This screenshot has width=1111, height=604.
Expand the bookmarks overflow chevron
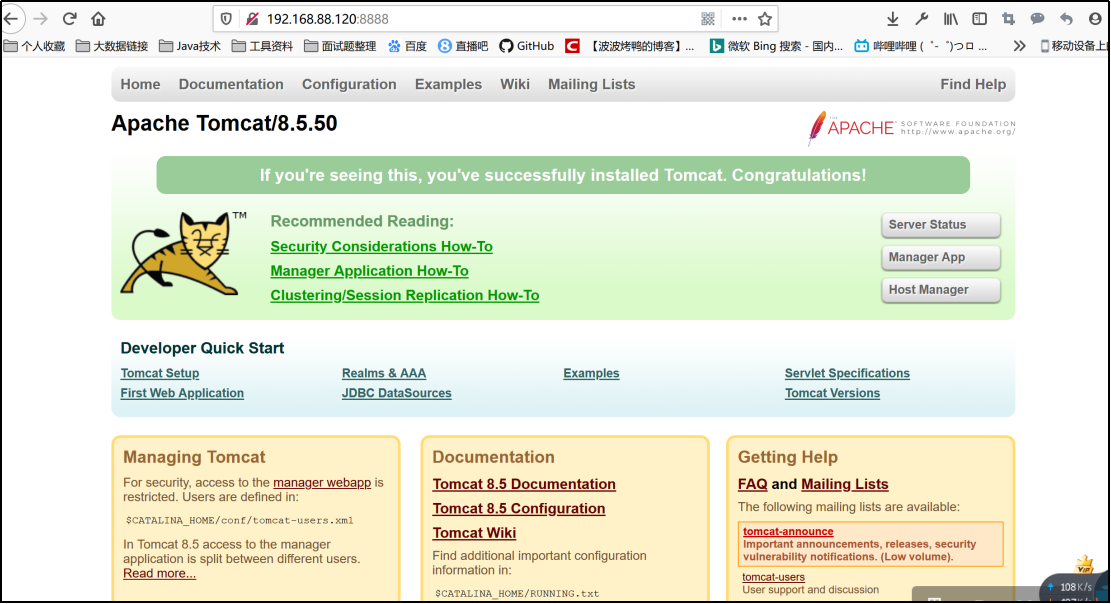(x=1020, y=46)
